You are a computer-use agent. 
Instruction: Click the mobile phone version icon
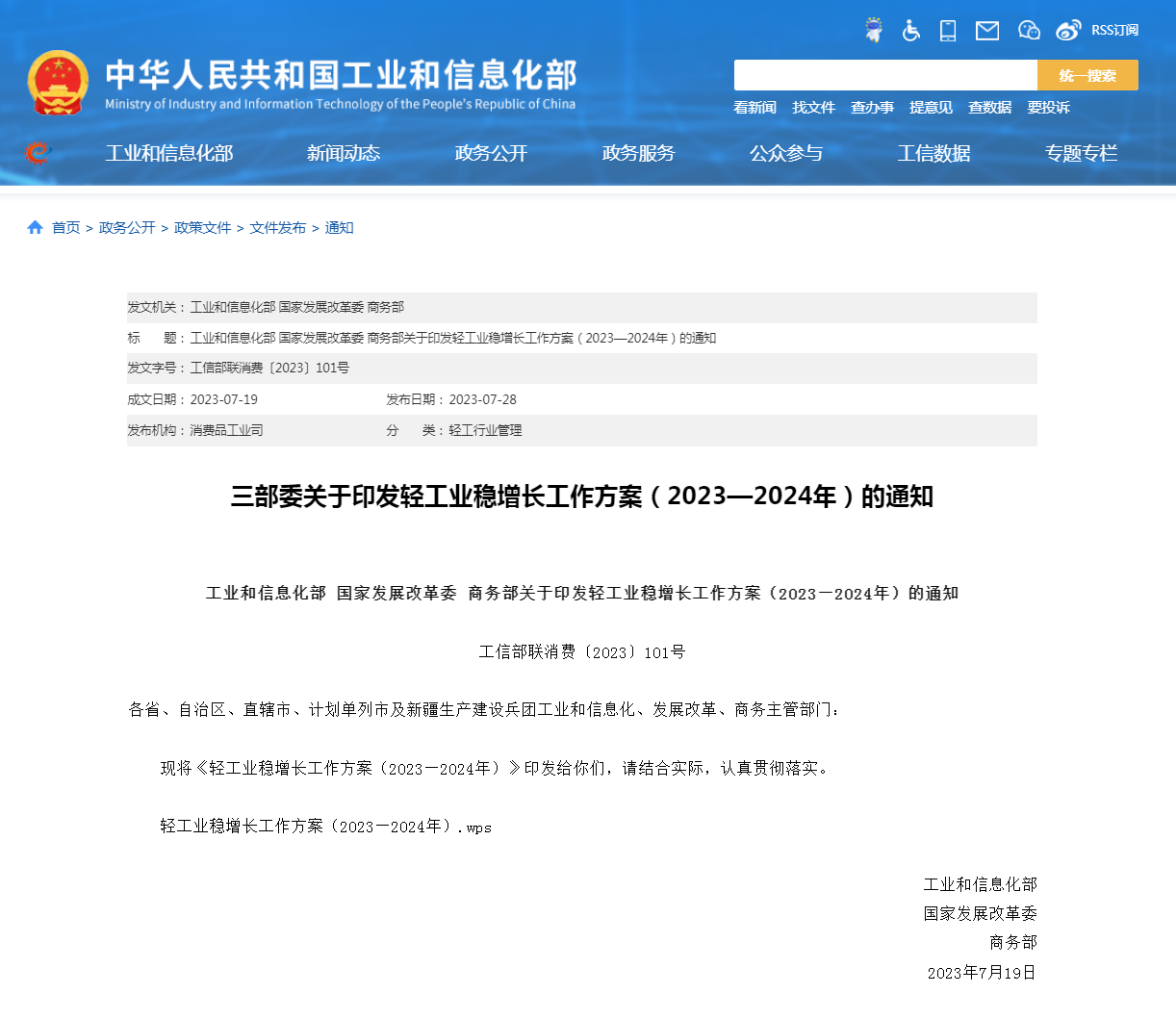click(948, 31)
